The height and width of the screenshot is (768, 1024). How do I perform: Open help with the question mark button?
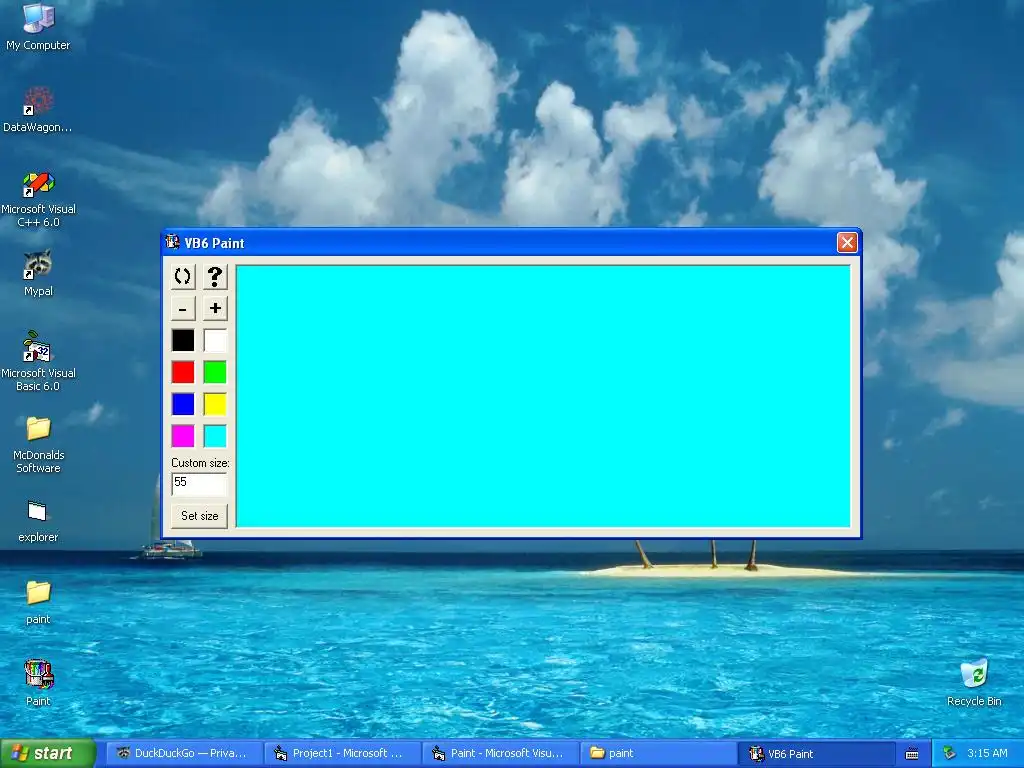pyautogui.click(x=215, y=276)
